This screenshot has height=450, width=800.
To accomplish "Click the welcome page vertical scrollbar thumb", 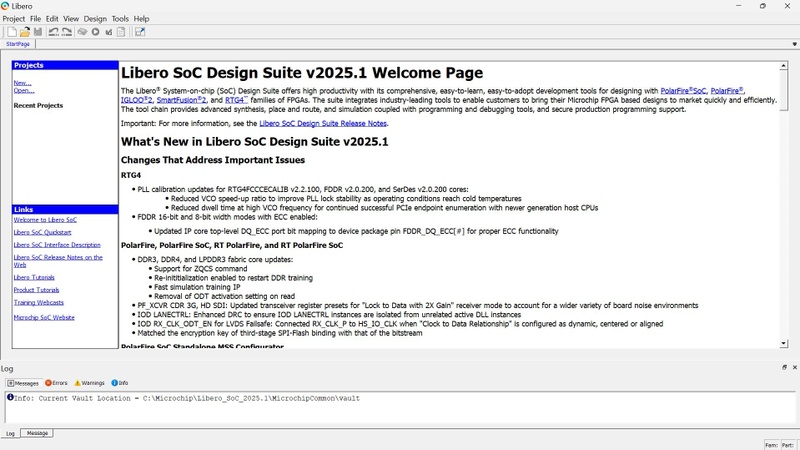I will (784, 90).
